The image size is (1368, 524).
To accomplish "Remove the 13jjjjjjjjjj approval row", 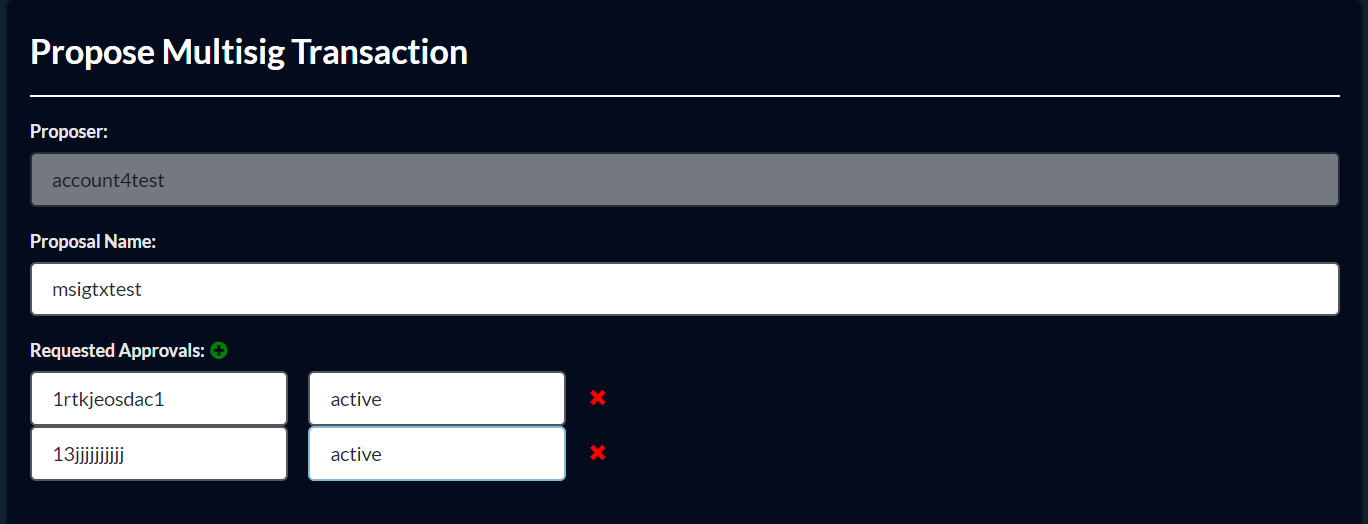I will coord(598,453).
